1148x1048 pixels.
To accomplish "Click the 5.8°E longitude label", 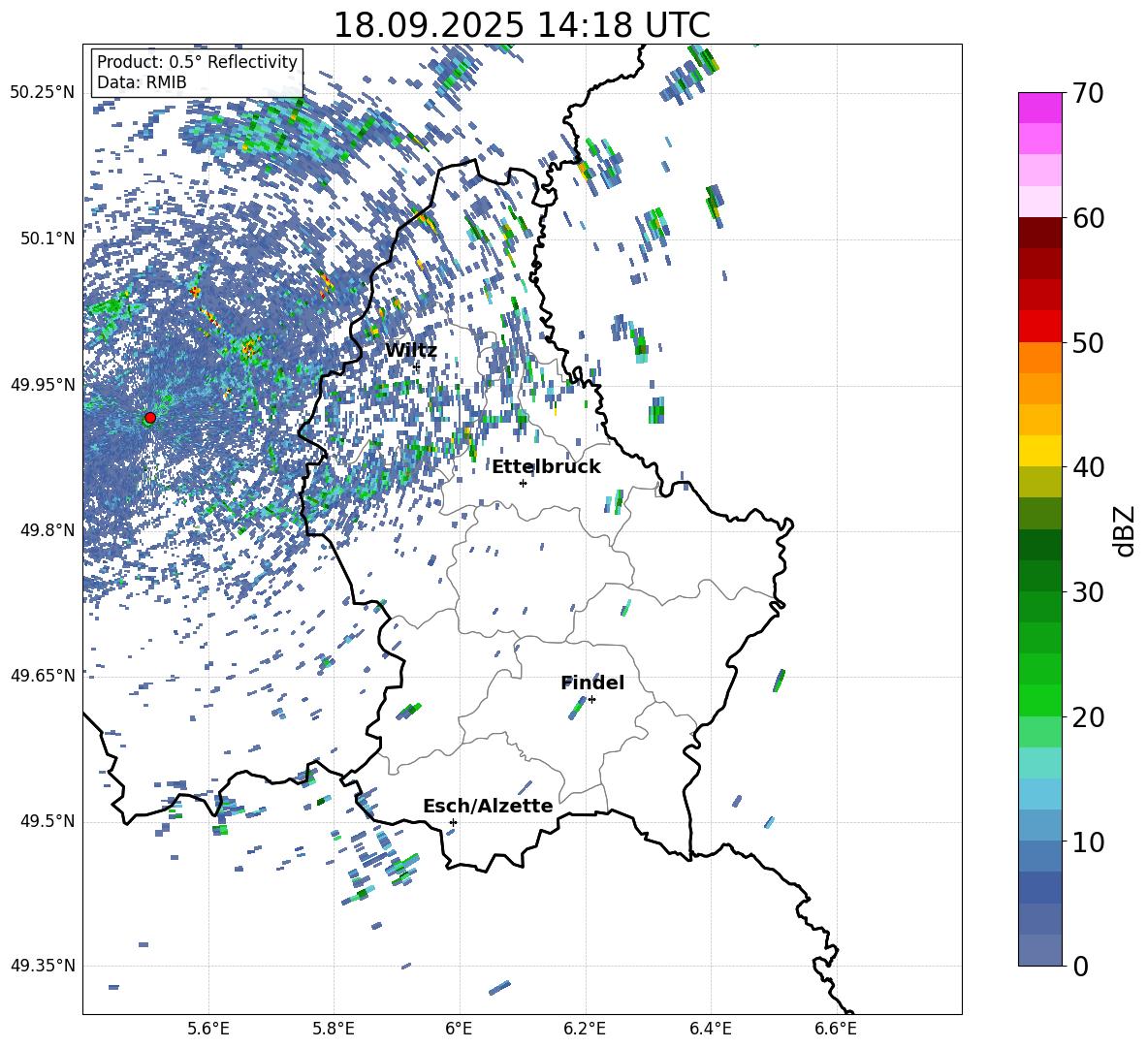I will [x=334, y=1029].
